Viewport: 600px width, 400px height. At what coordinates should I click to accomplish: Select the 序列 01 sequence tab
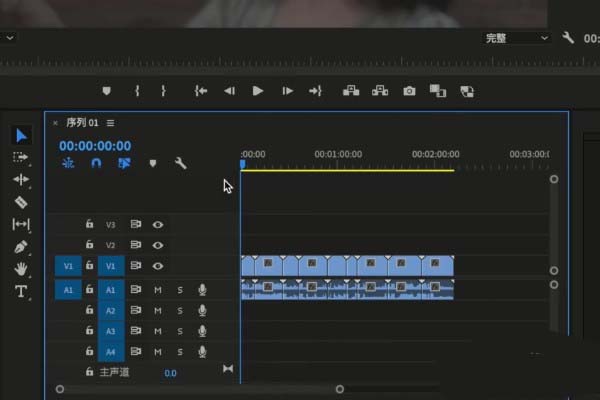click(x=82, y=123)
